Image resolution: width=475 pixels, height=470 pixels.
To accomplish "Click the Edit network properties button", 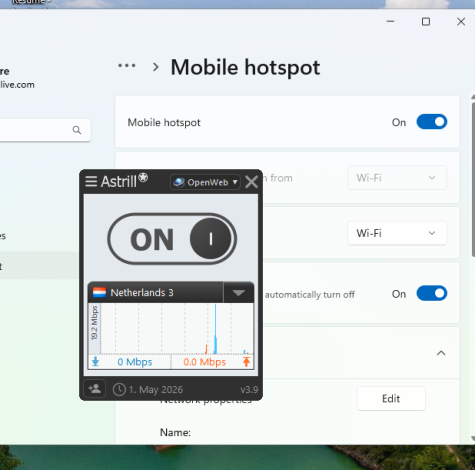I will pos(391,398).
